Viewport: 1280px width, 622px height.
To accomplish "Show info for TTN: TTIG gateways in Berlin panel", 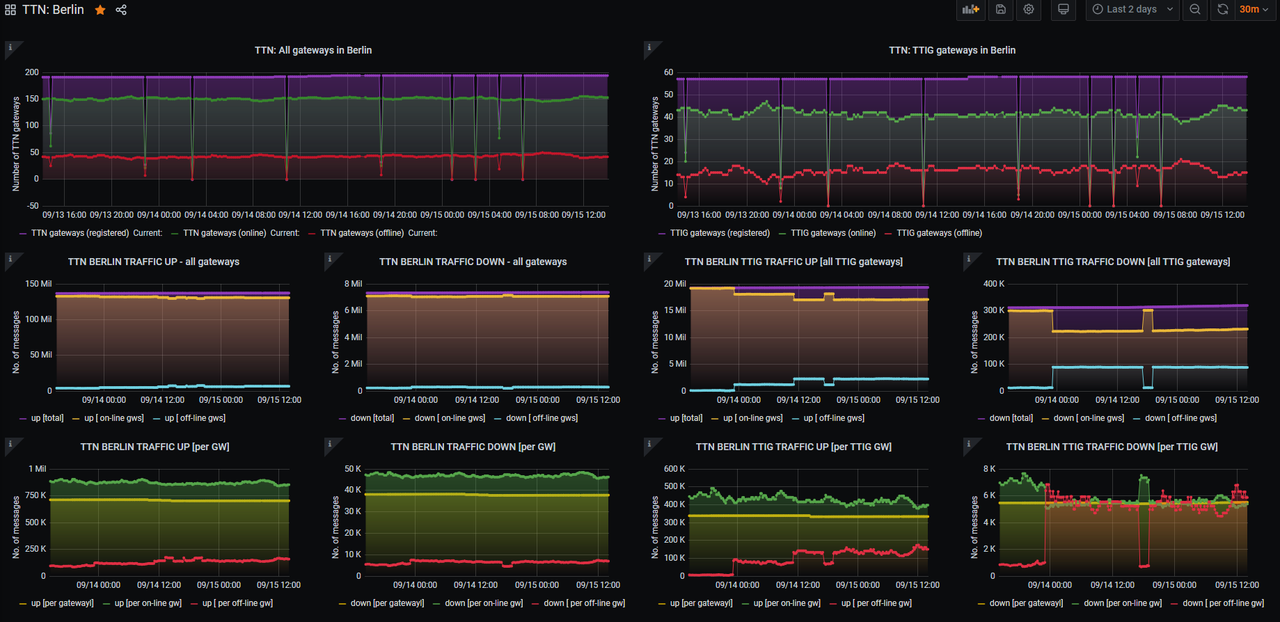I will (x=649, y=46).
